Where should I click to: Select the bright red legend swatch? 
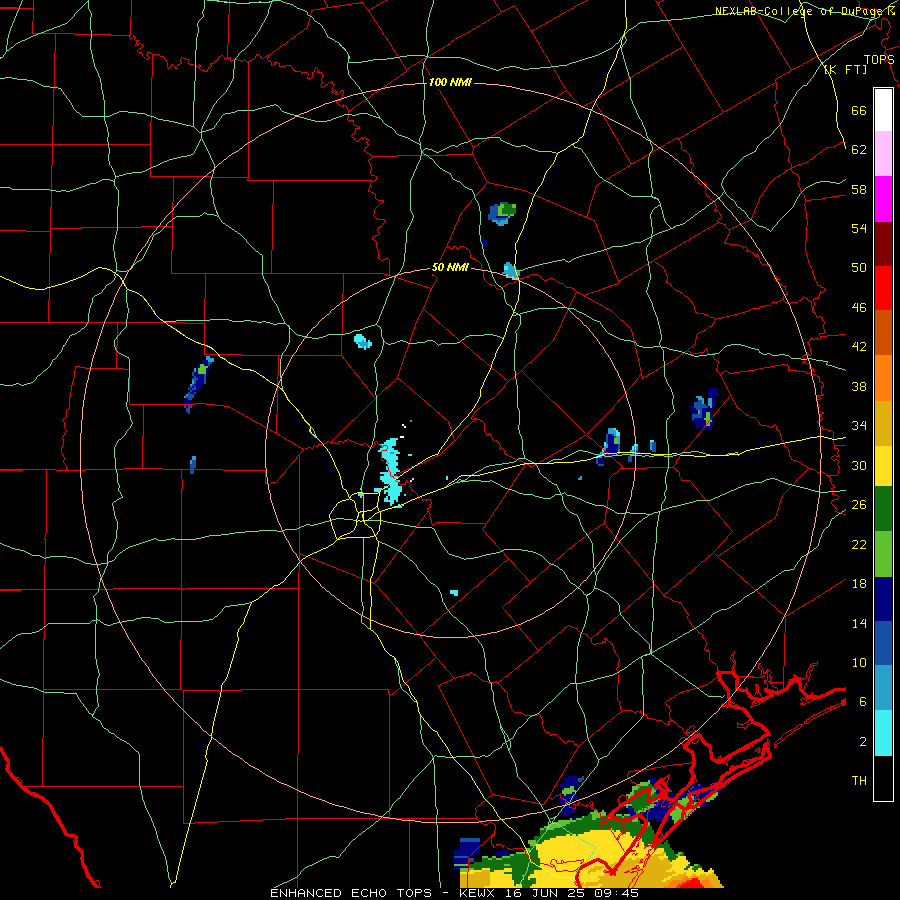883,288
